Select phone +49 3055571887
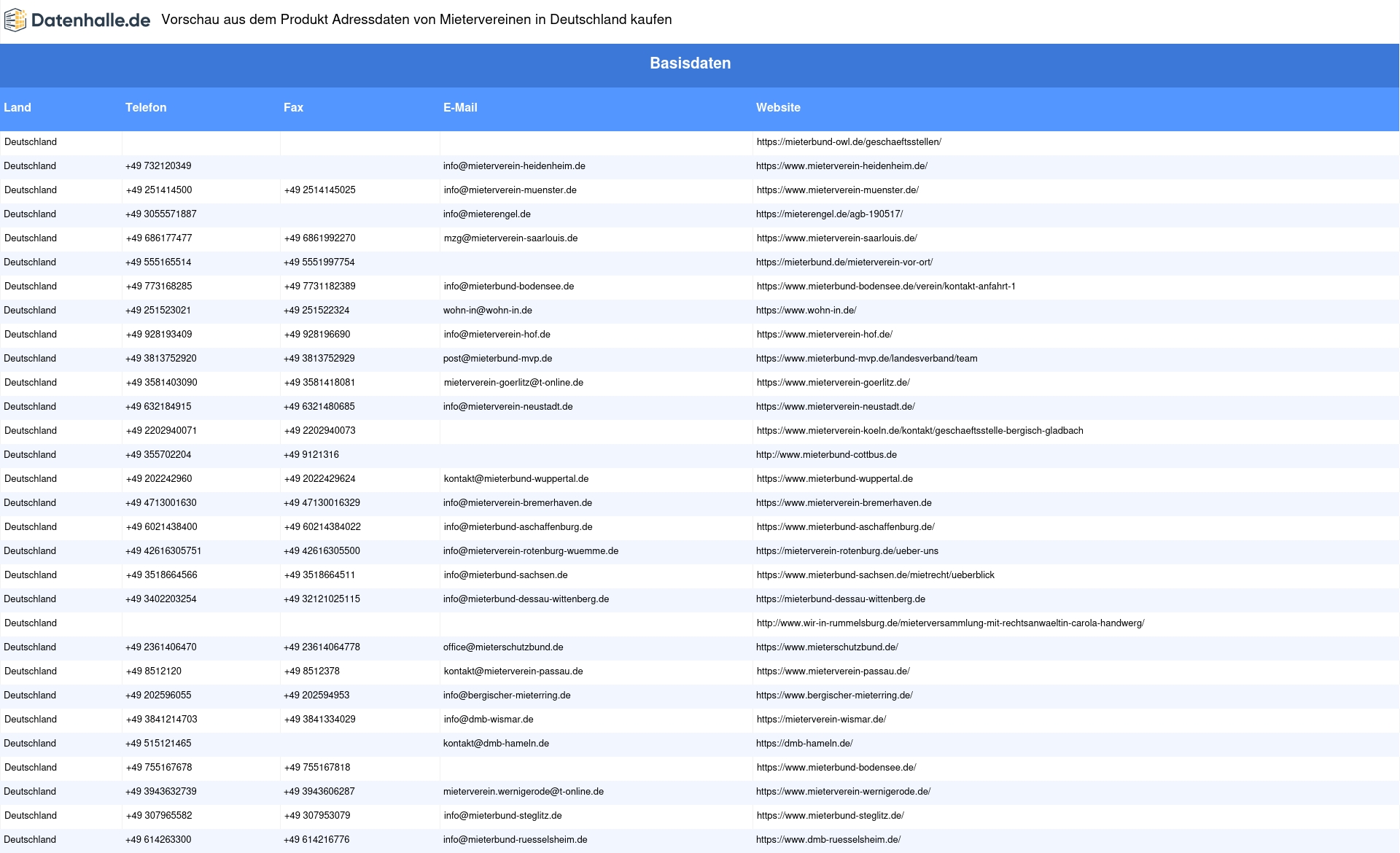1400x853 pixels. coord(161,214)
